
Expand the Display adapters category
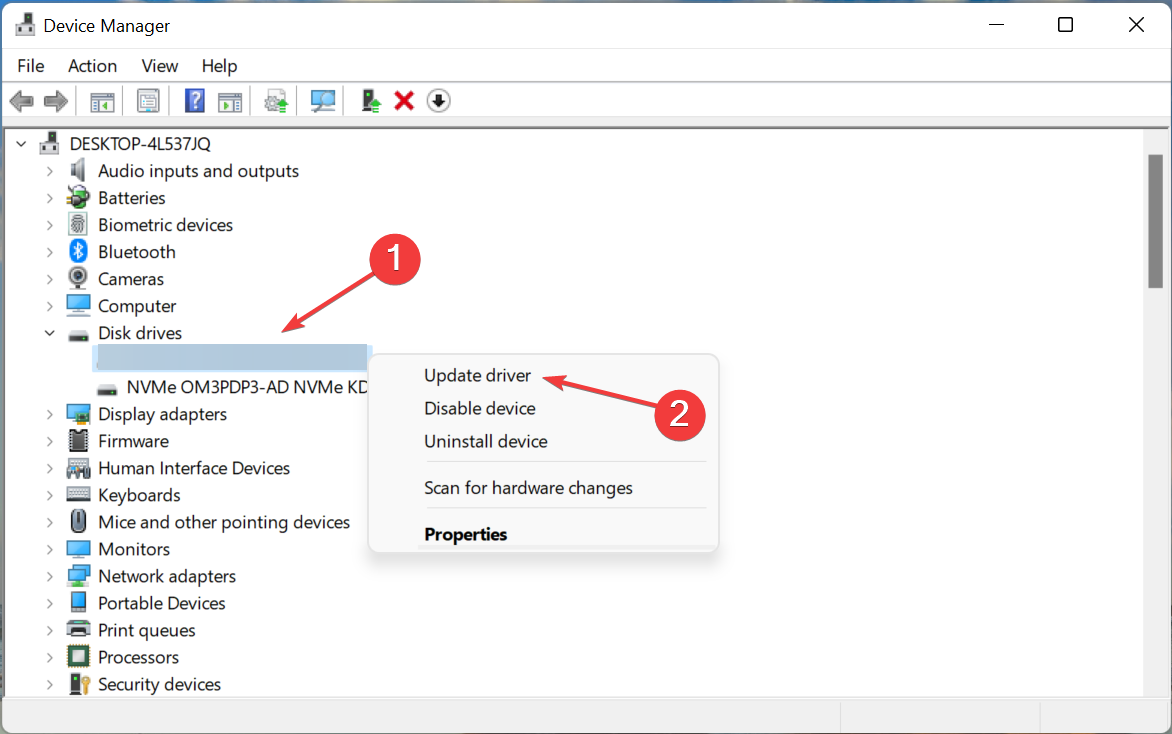[x=49, y=413]
